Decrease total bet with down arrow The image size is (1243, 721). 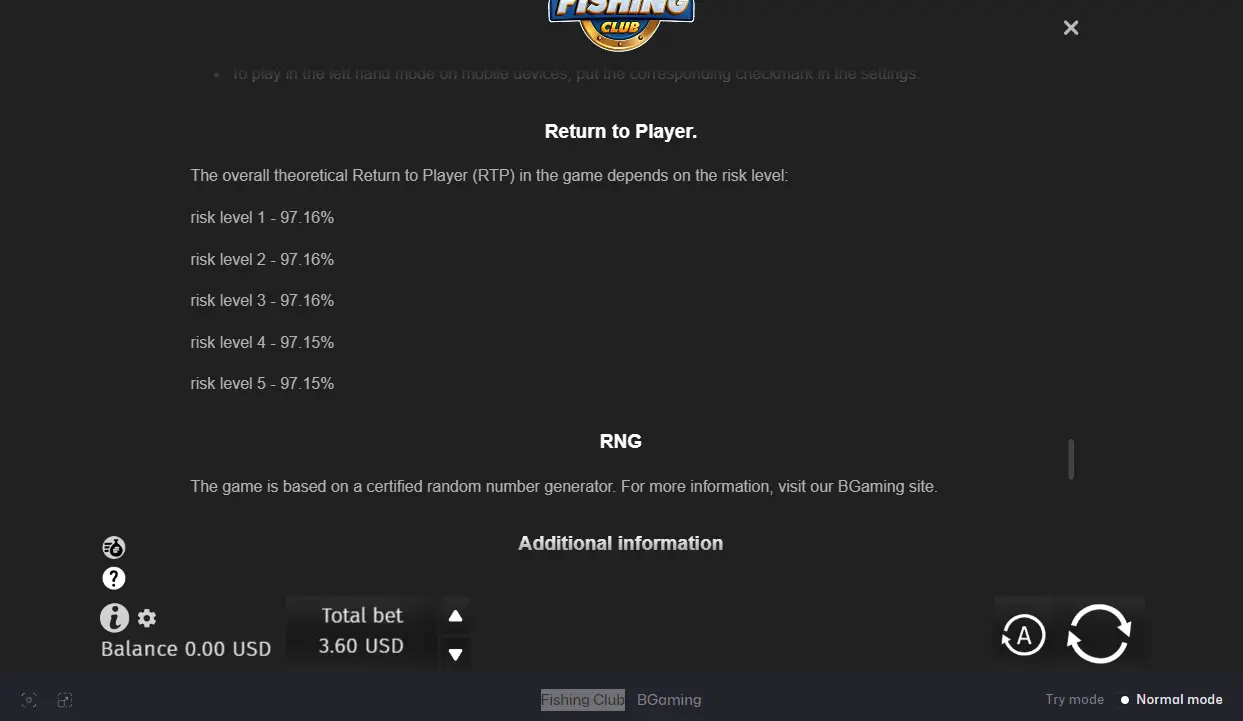[455, 655]
